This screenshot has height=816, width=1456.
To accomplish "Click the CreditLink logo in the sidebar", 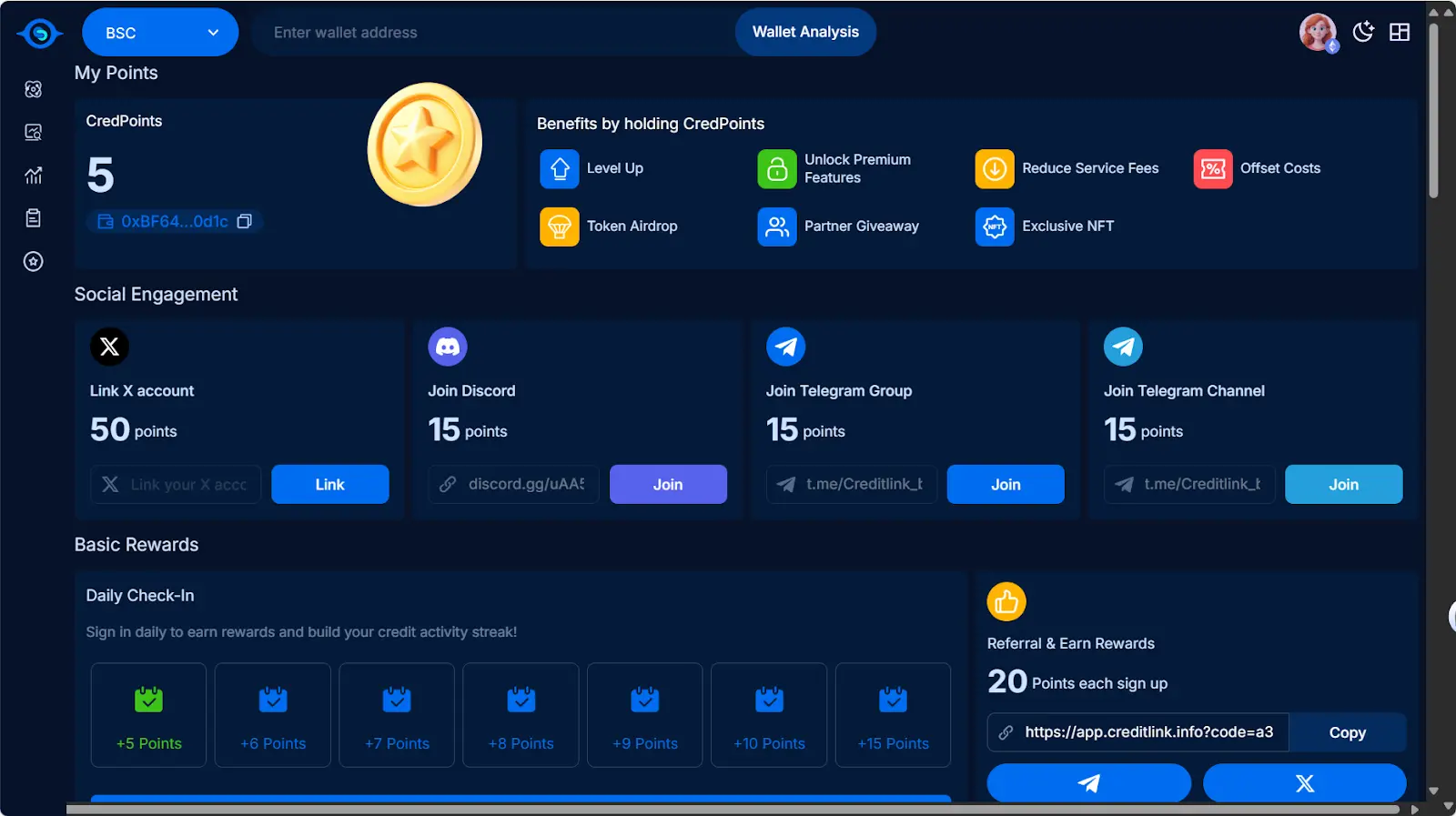I will 39,34.
